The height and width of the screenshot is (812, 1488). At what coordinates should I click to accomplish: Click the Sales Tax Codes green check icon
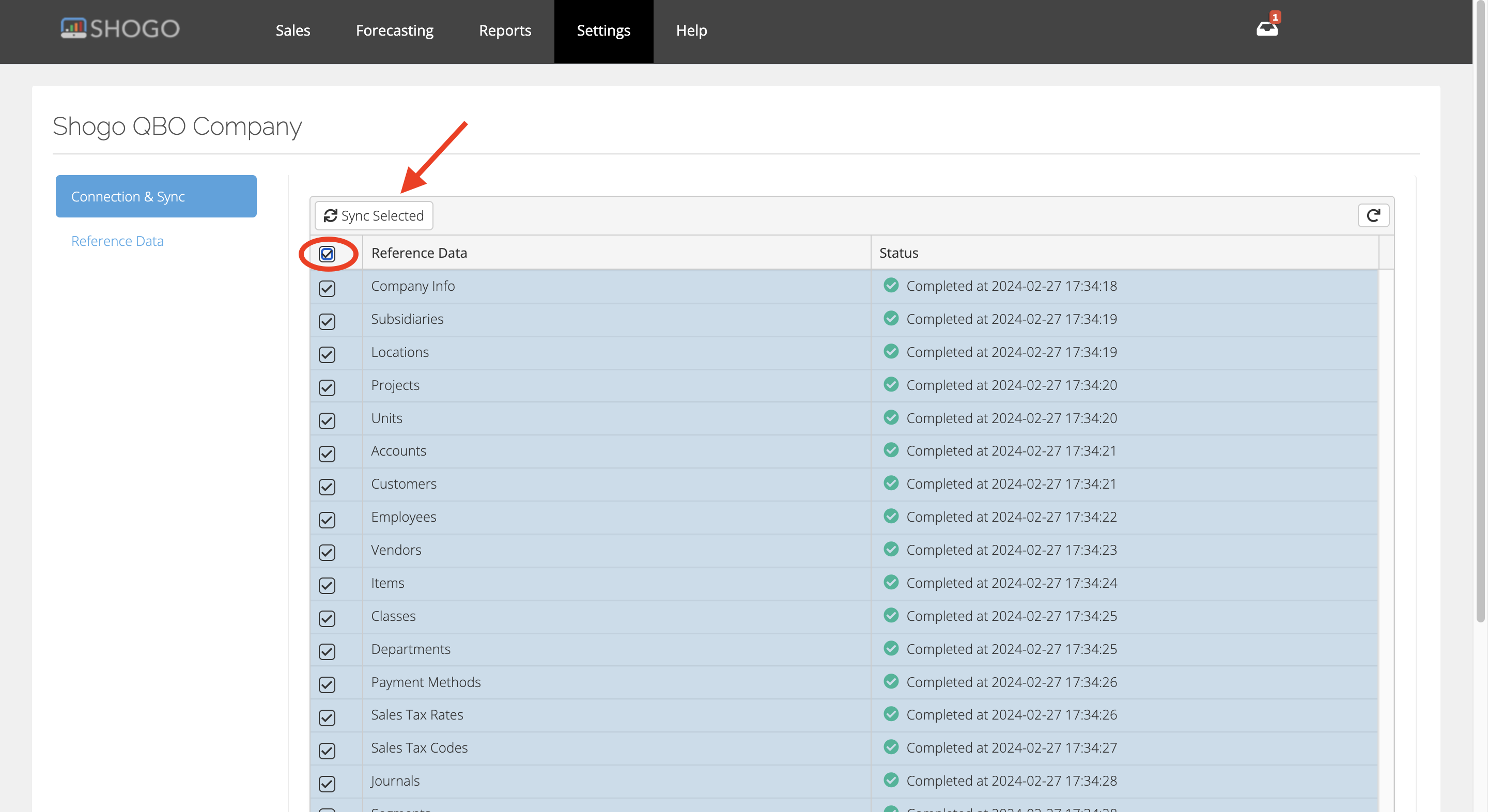click(891, 746)
